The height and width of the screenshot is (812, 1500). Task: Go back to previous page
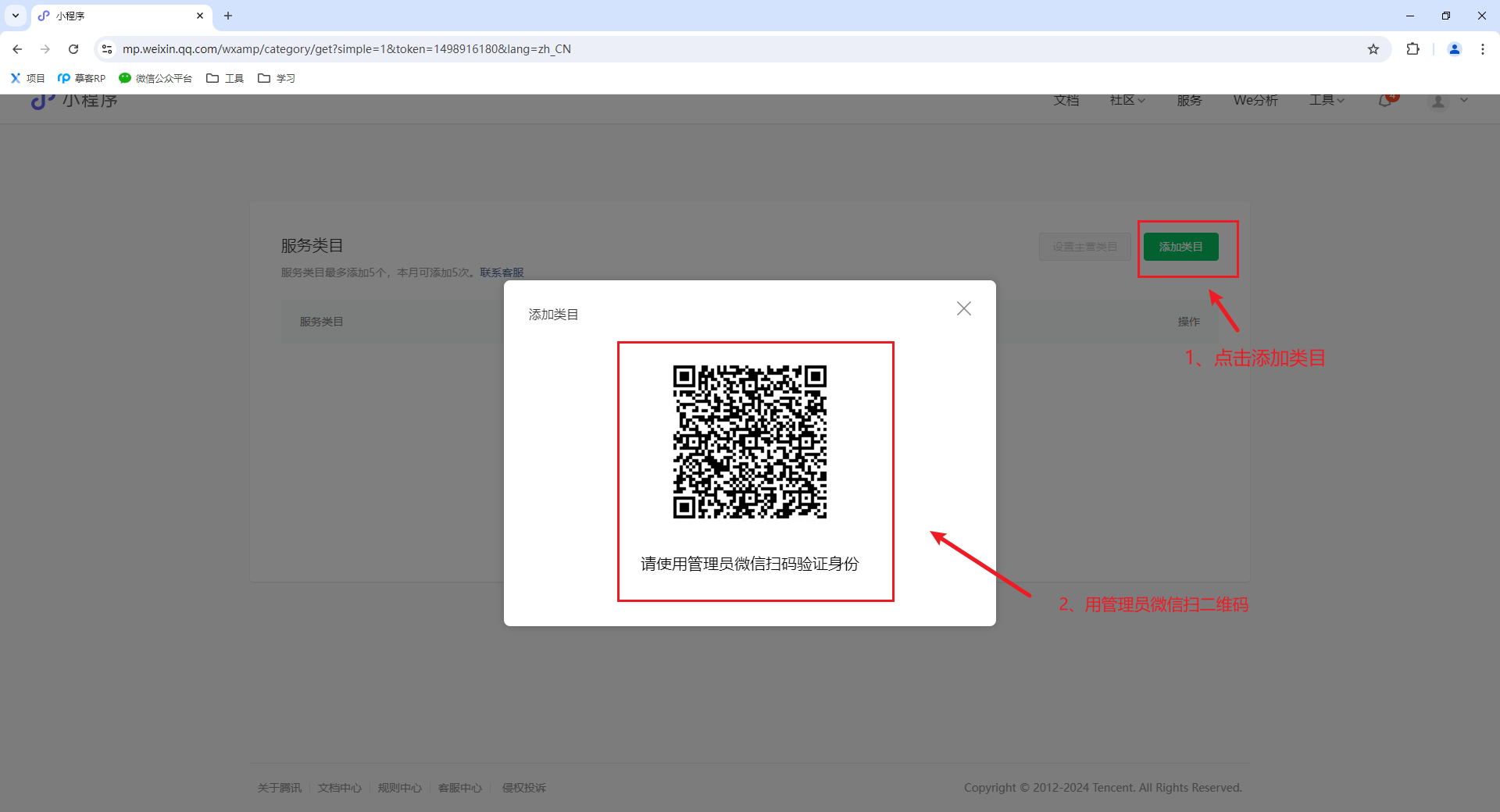point(17,49)
